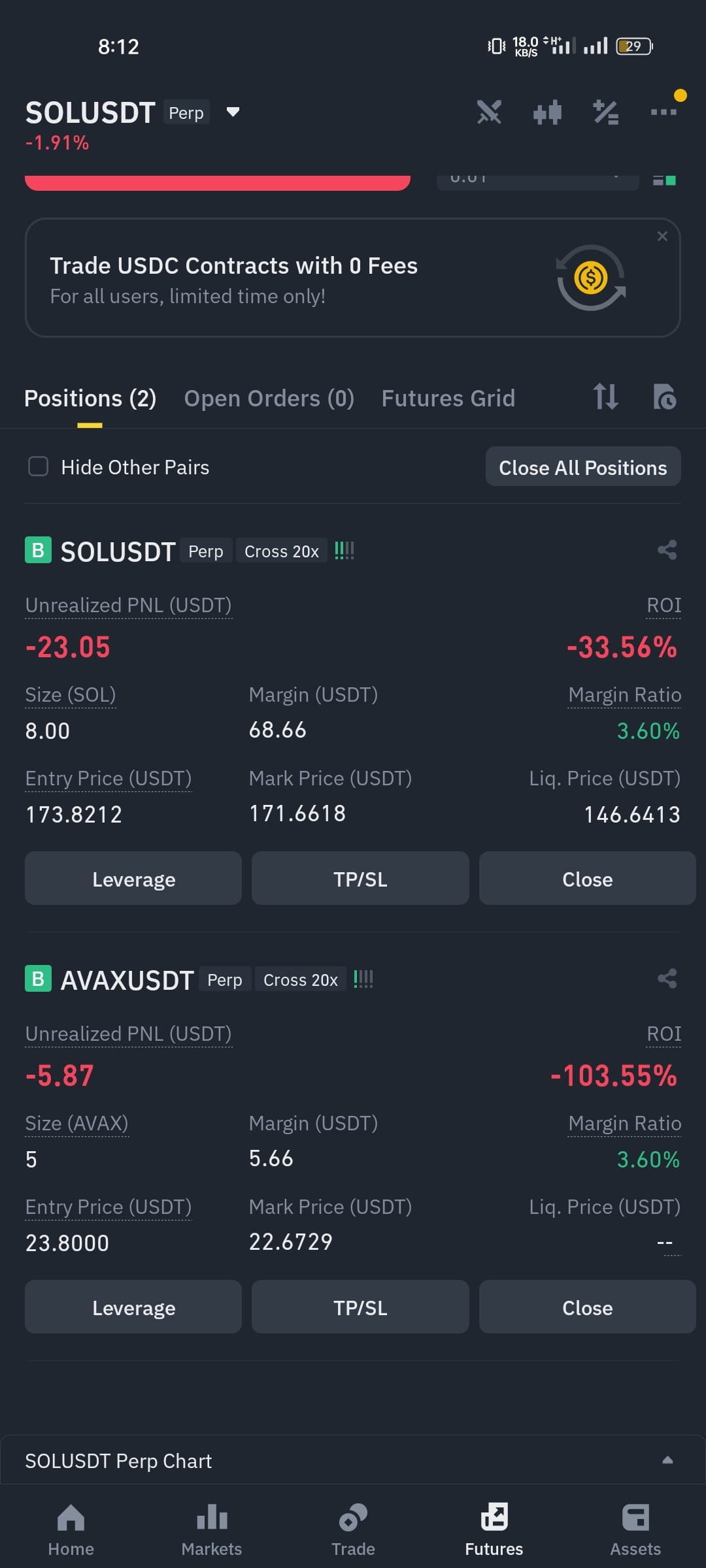Open position sort arrows icon
The height and width of the screenshot is (1568, 706).
coord(605,397)
